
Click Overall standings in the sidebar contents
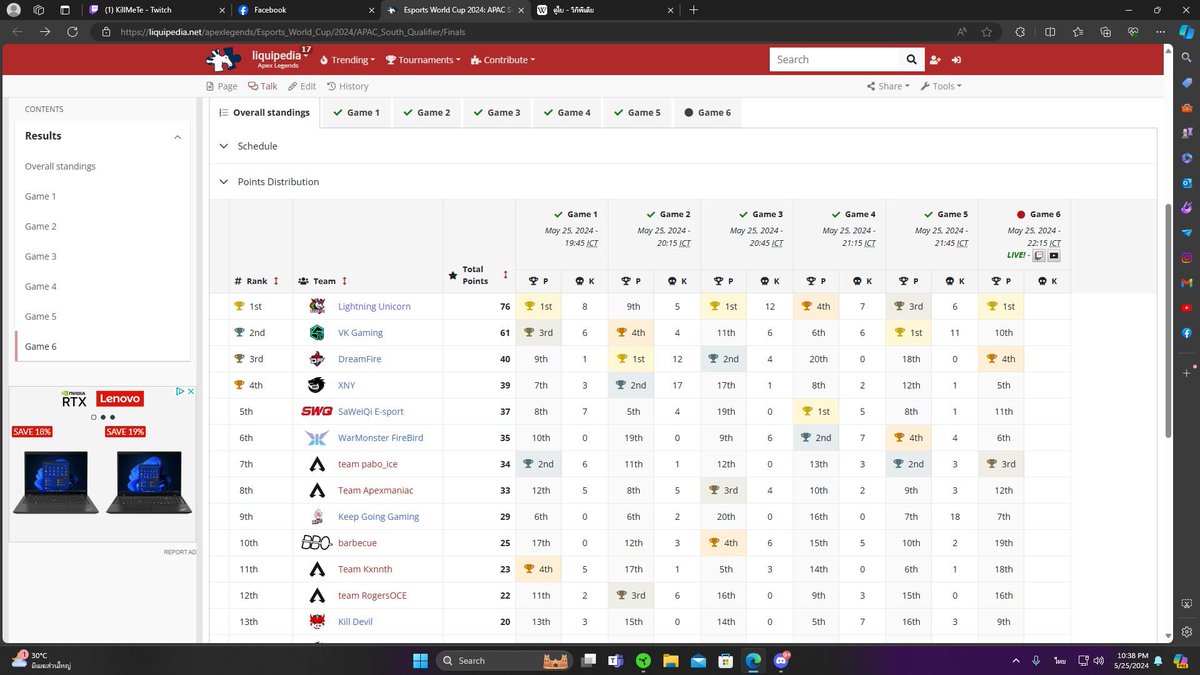(60, 166)
